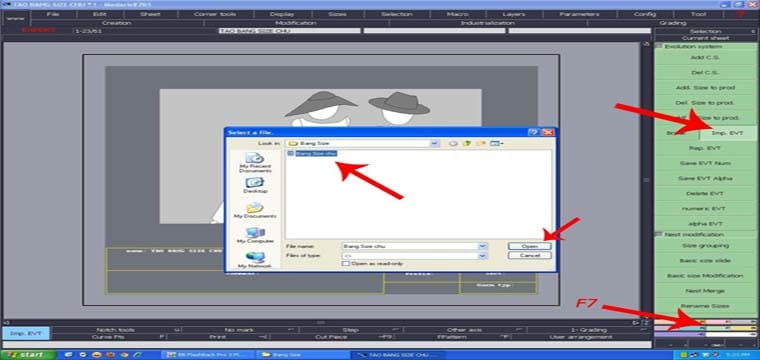
Task: Toggle the Print option in bottom bar
Action: tap(218, 337)
